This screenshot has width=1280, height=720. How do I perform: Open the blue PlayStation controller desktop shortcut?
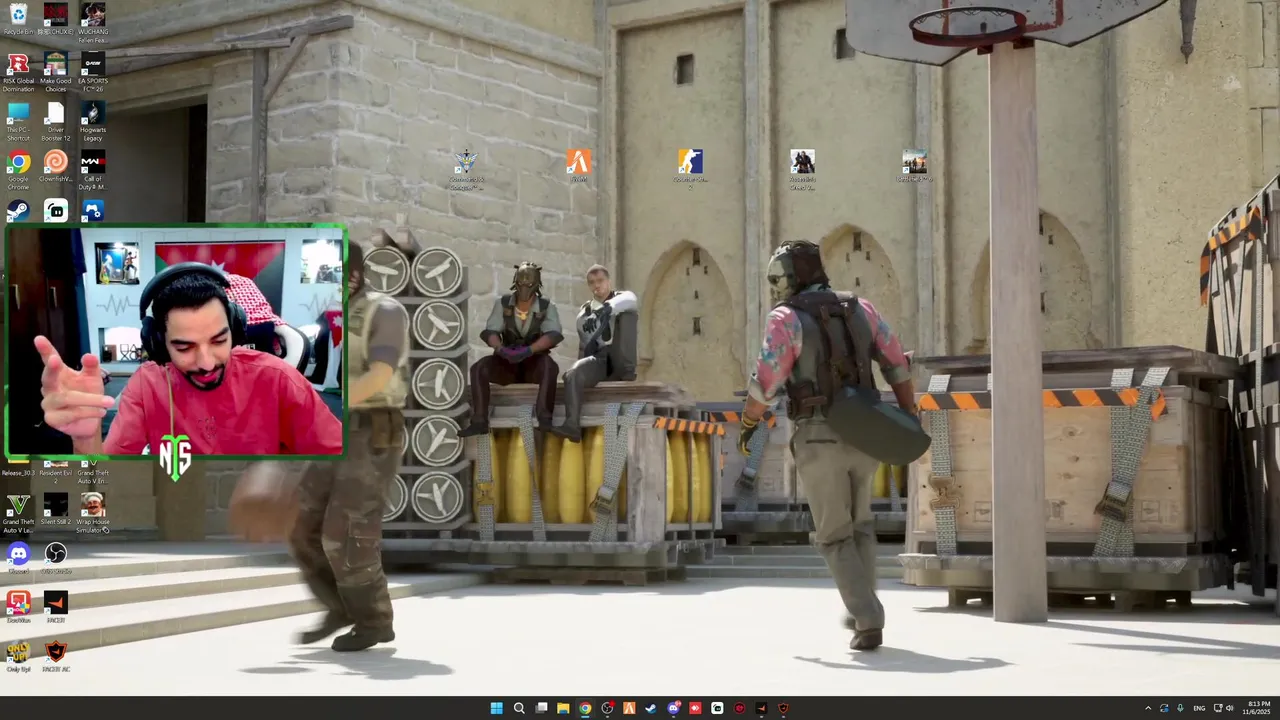[x=93, y=210]
